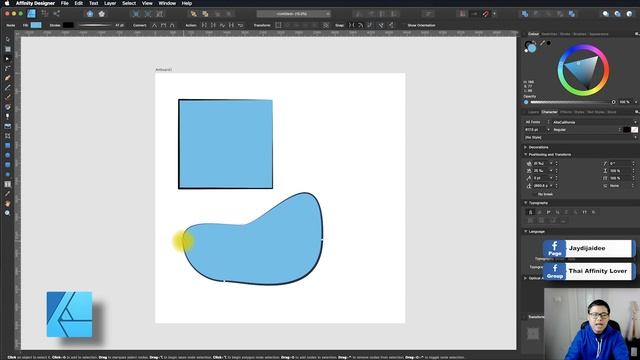Switch to the Text Styles tab
The width and height of the screenshot is (640, 360).
pyautogui.click(x=596, y=112)
